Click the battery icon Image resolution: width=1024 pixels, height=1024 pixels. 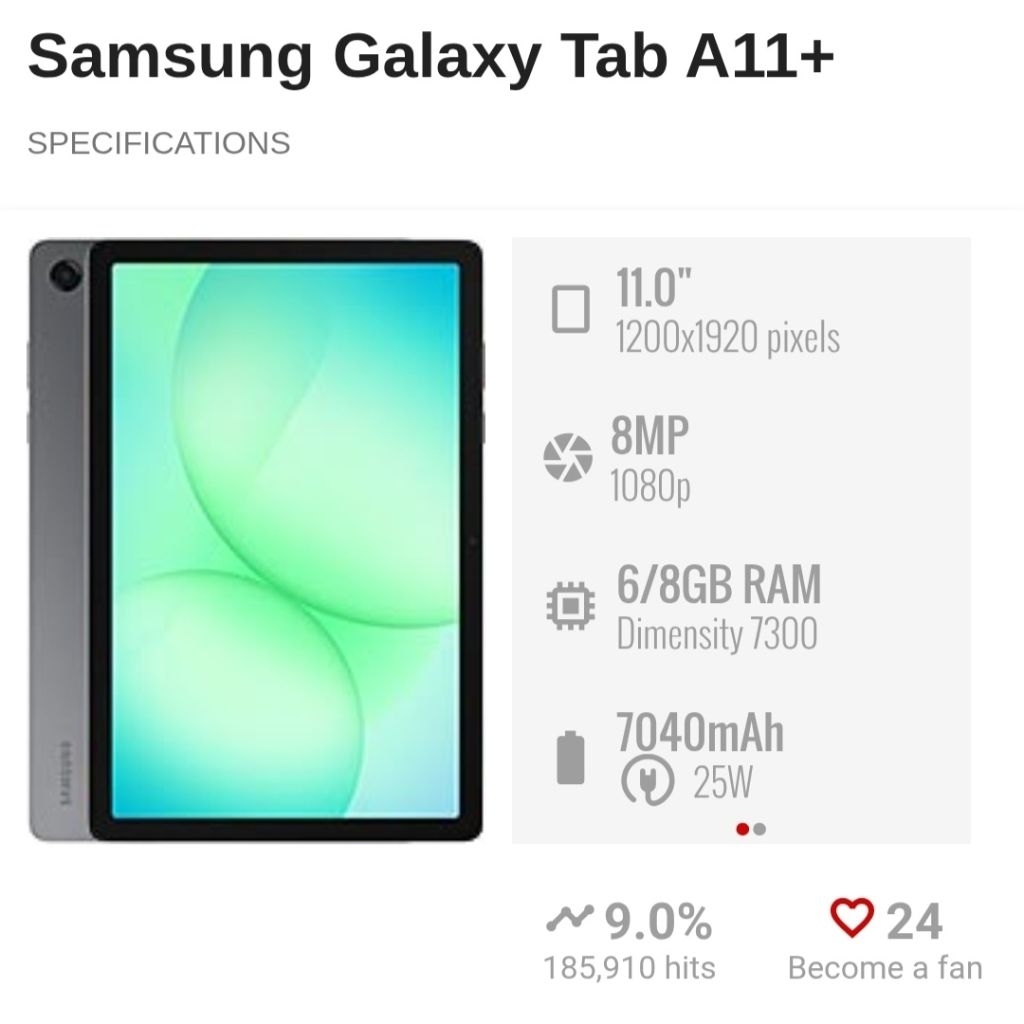coord(570,758)
